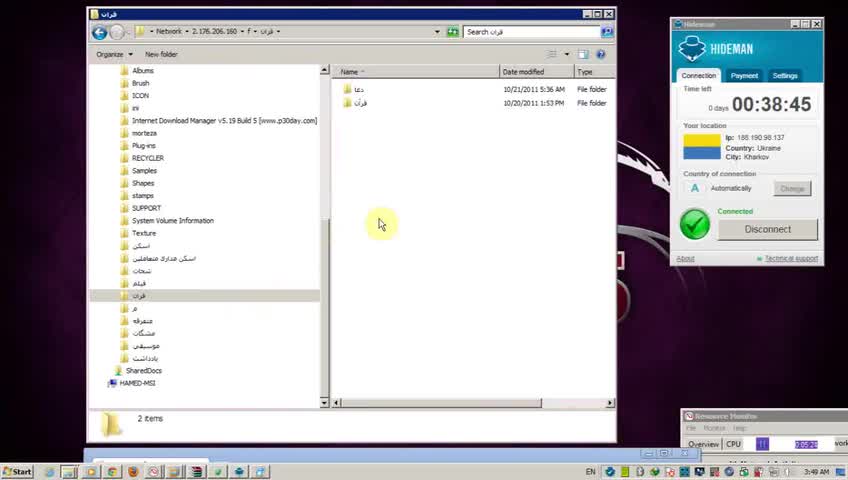Open File menu in Resource Monitor

pos(691,428)
